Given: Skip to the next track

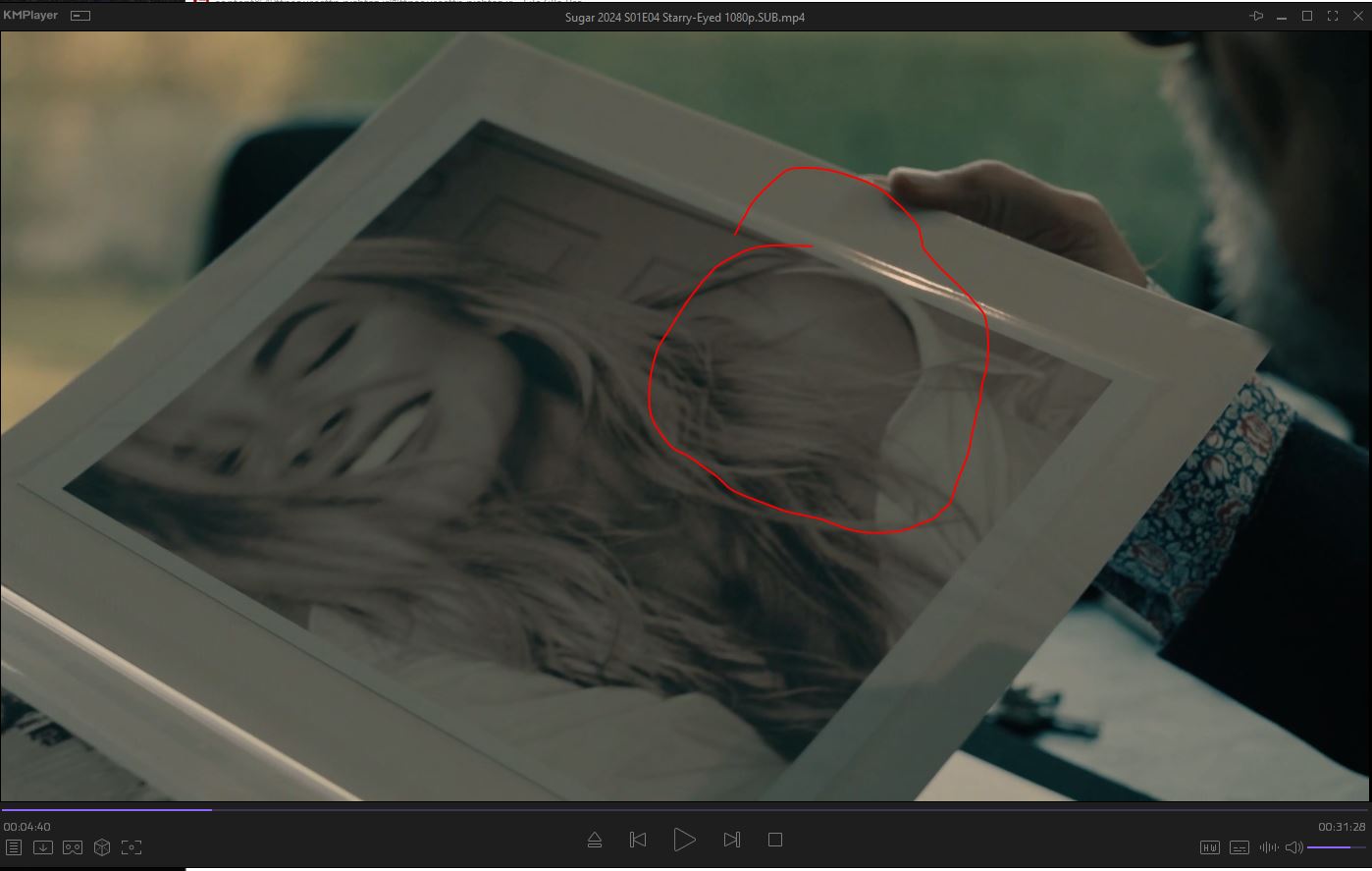Looking at the screenshot, I should [731, 840].
